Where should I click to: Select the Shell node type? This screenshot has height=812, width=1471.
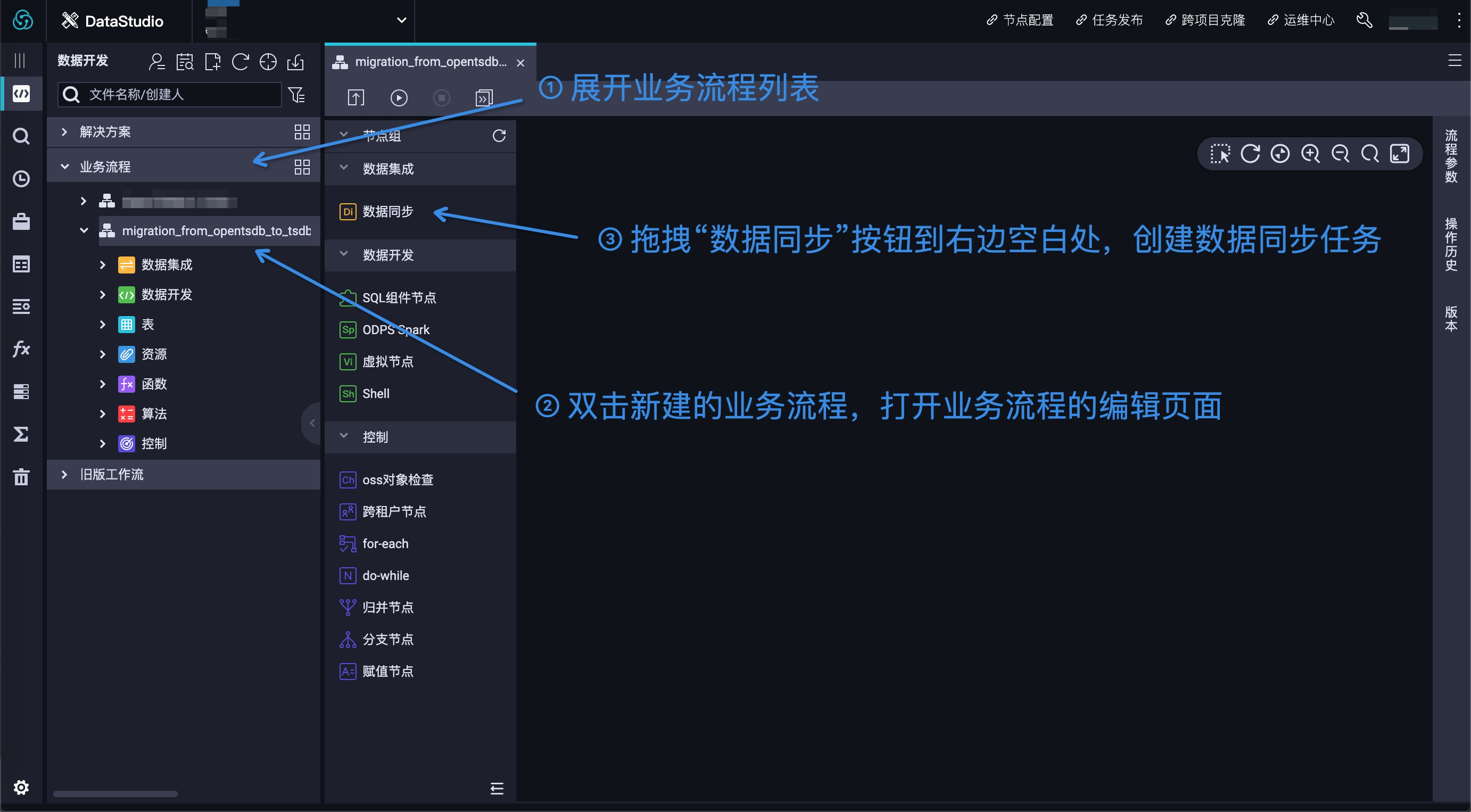pyautogui.click(x=365, y=394)
